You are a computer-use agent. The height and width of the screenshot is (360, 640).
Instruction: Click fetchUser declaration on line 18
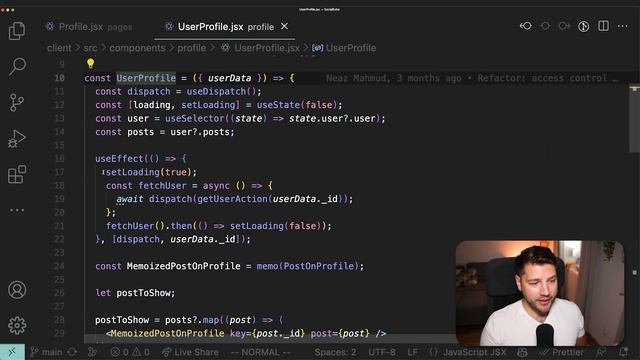[x=162, y=185]
